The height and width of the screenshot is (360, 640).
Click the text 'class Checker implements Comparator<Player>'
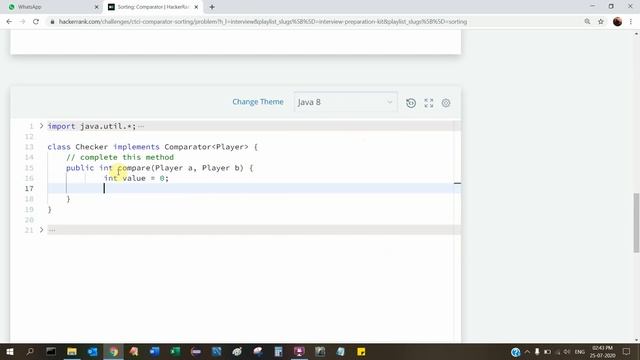pyautogui.click(x=148, y=147)
